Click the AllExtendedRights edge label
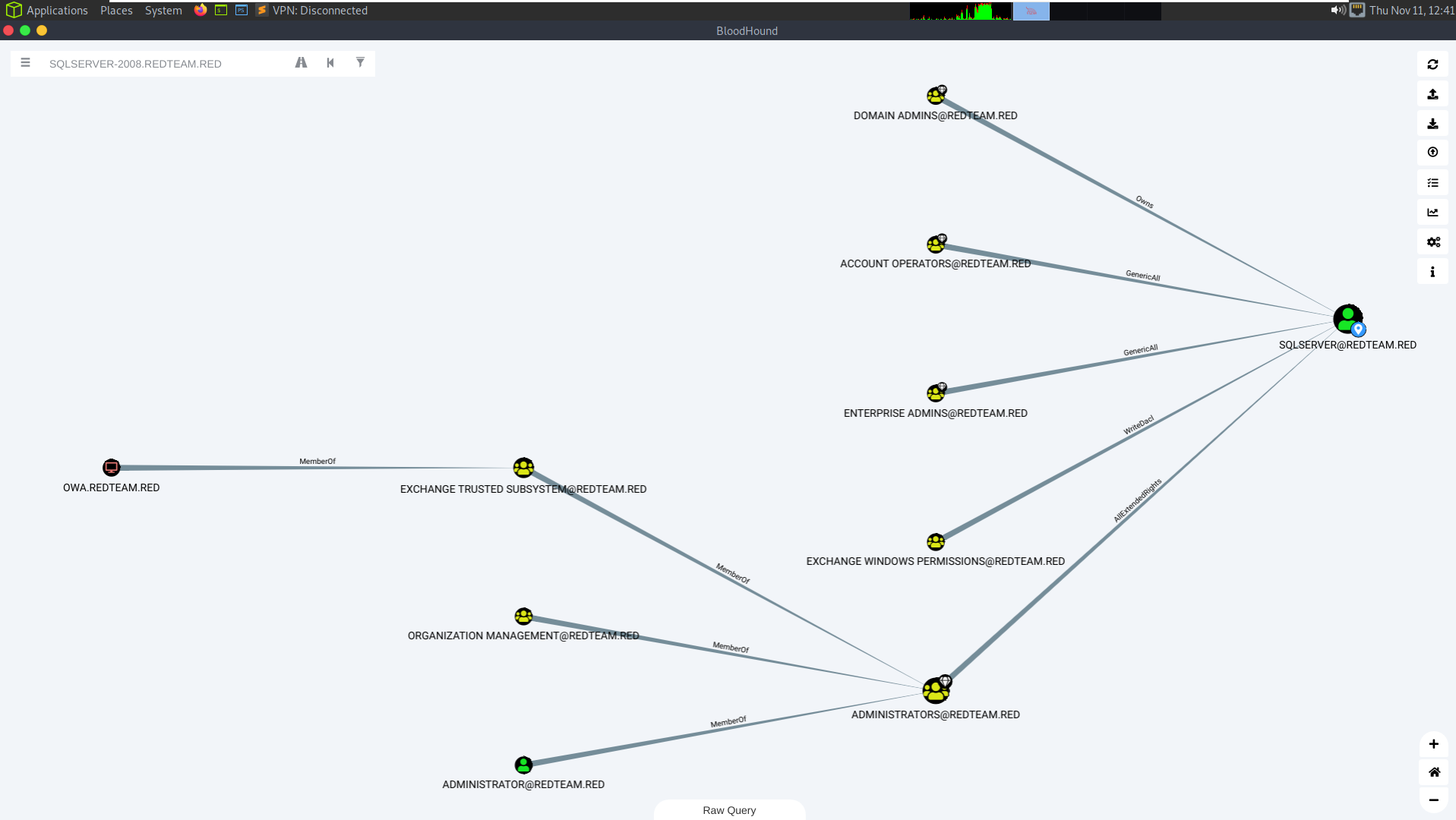The height and width of the screenshot is (820, 1456). click(x=1137, y=500)
